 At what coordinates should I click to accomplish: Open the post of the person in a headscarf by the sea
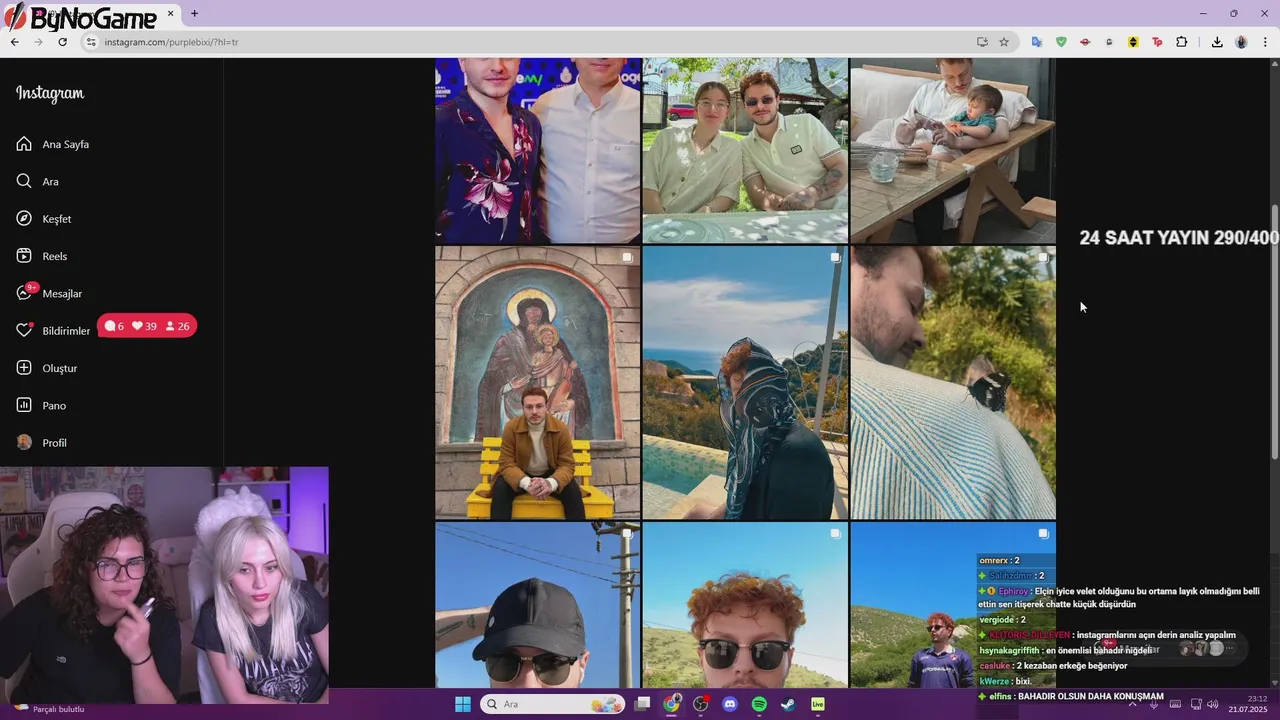pos(745,383)
